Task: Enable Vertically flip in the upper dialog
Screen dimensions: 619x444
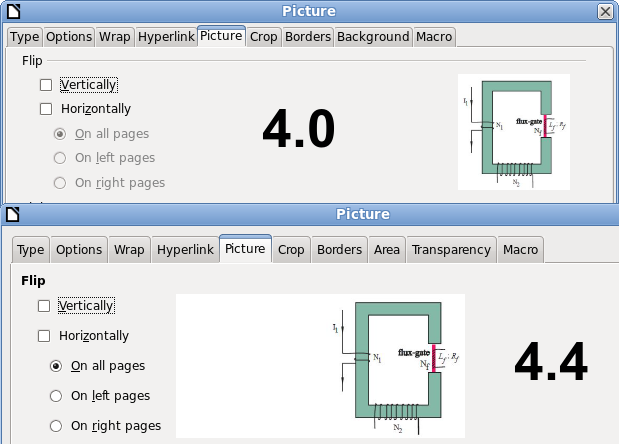Action: click(x=46, y=85)
